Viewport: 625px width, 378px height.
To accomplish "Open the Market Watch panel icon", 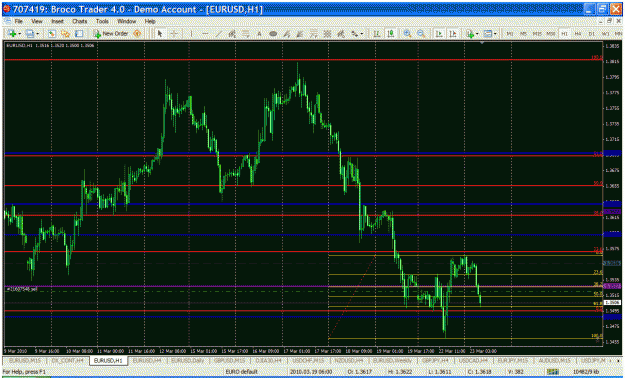I will [x=51, y=34].
